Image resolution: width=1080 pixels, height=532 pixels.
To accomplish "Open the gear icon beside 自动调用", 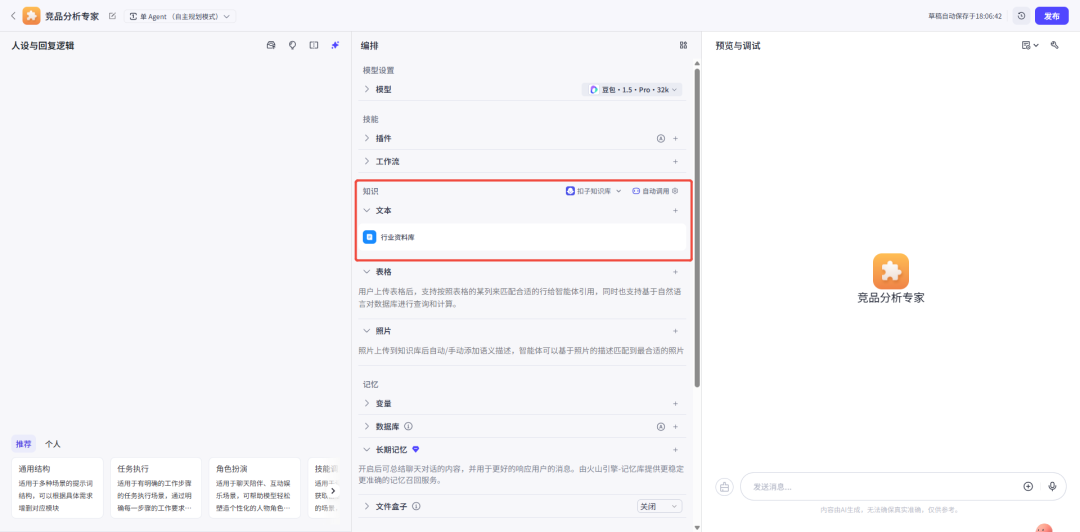I will coord(676,191).
